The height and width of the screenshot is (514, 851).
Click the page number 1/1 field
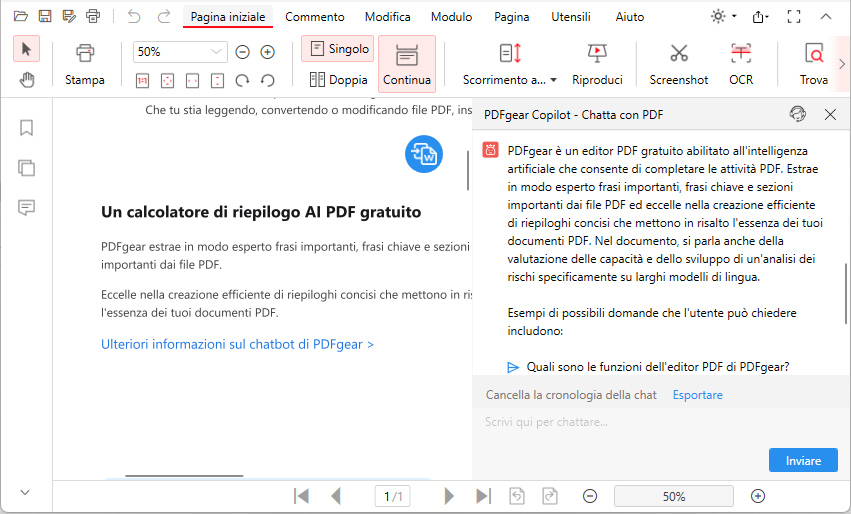point(393,496)
